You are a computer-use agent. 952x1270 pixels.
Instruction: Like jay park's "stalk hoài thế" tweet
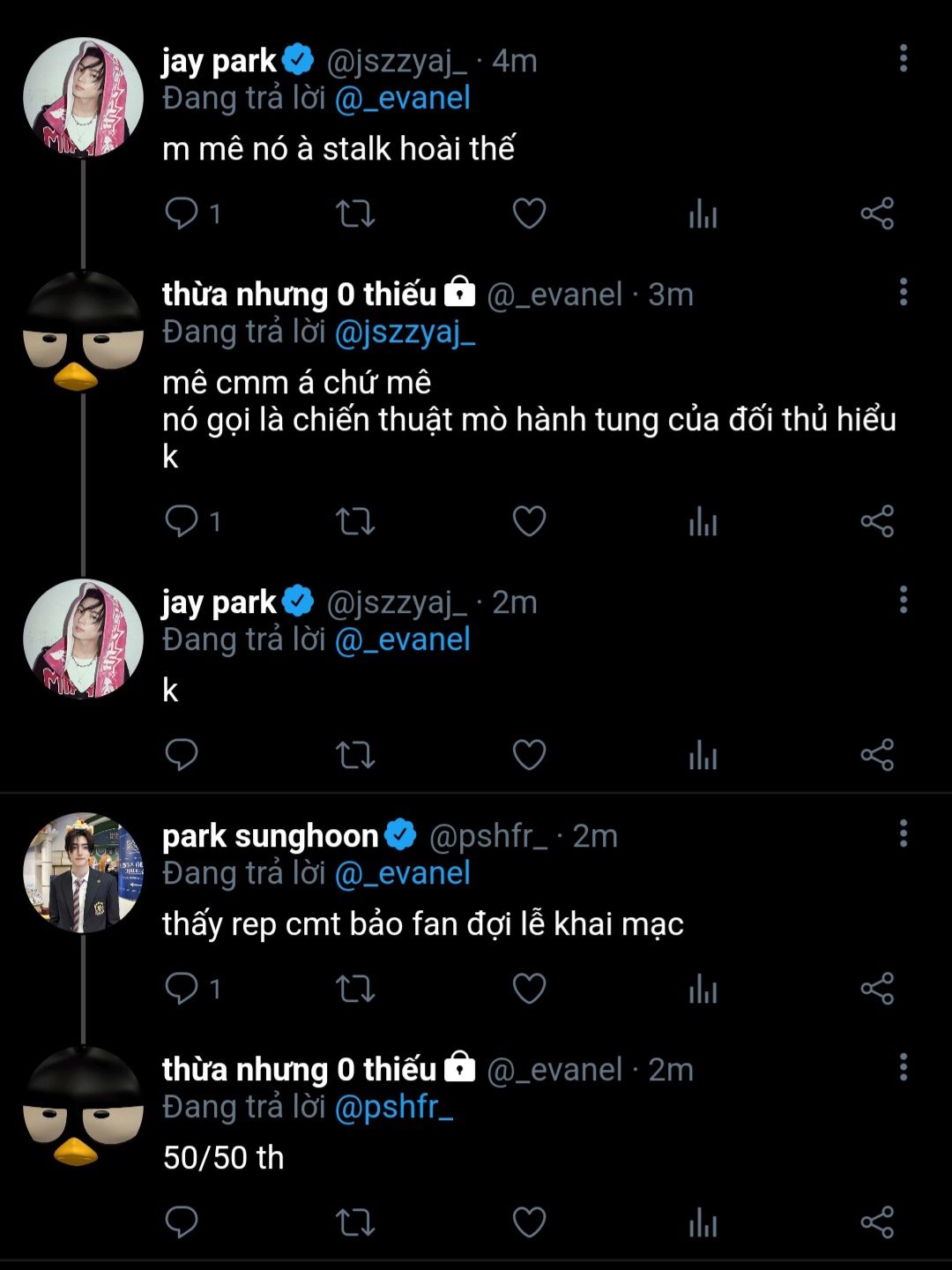pyautogui.click(x=529, y=213)
